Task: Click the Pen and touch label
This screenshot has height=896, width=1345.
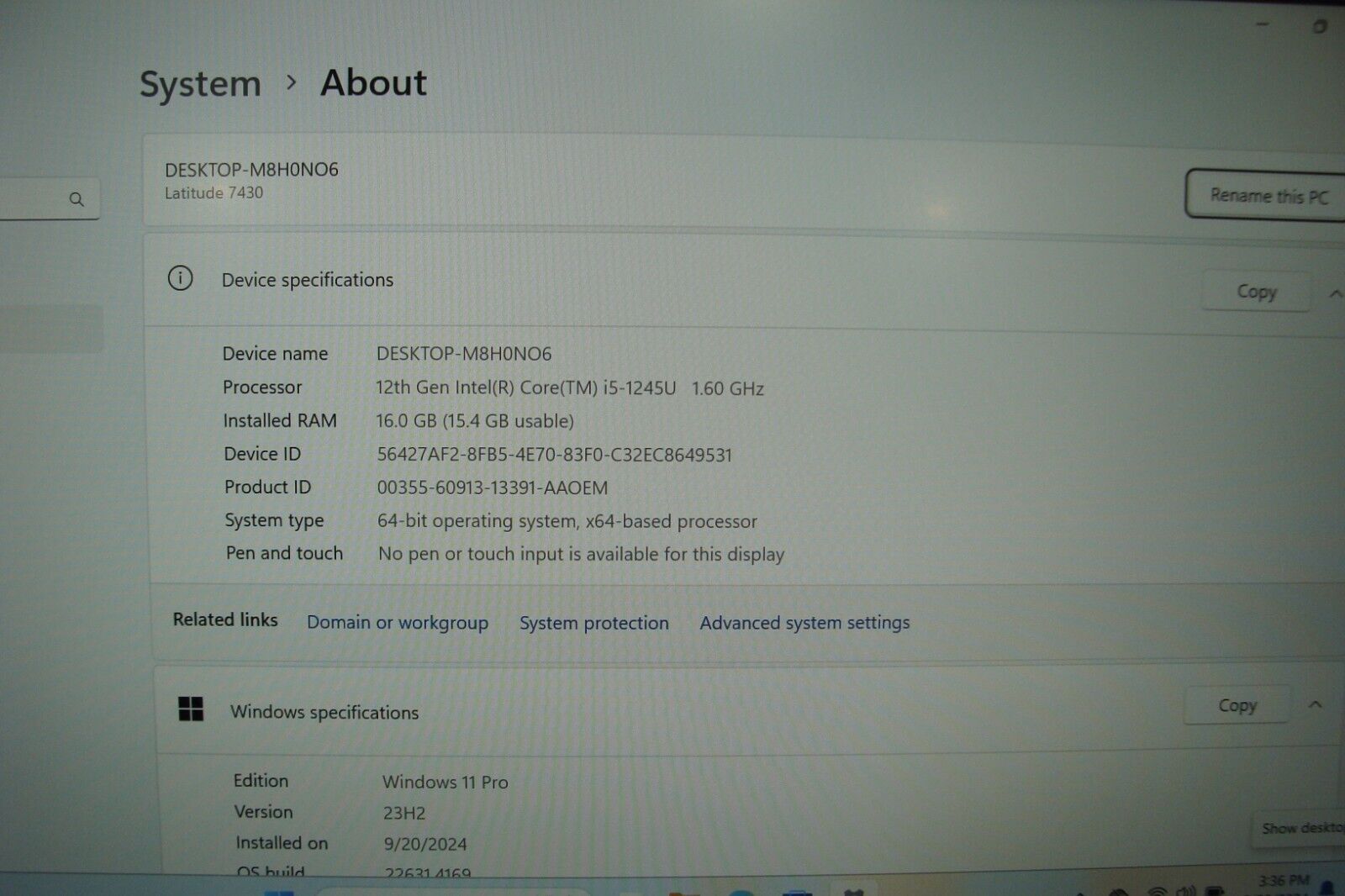Action: point(284,553)
